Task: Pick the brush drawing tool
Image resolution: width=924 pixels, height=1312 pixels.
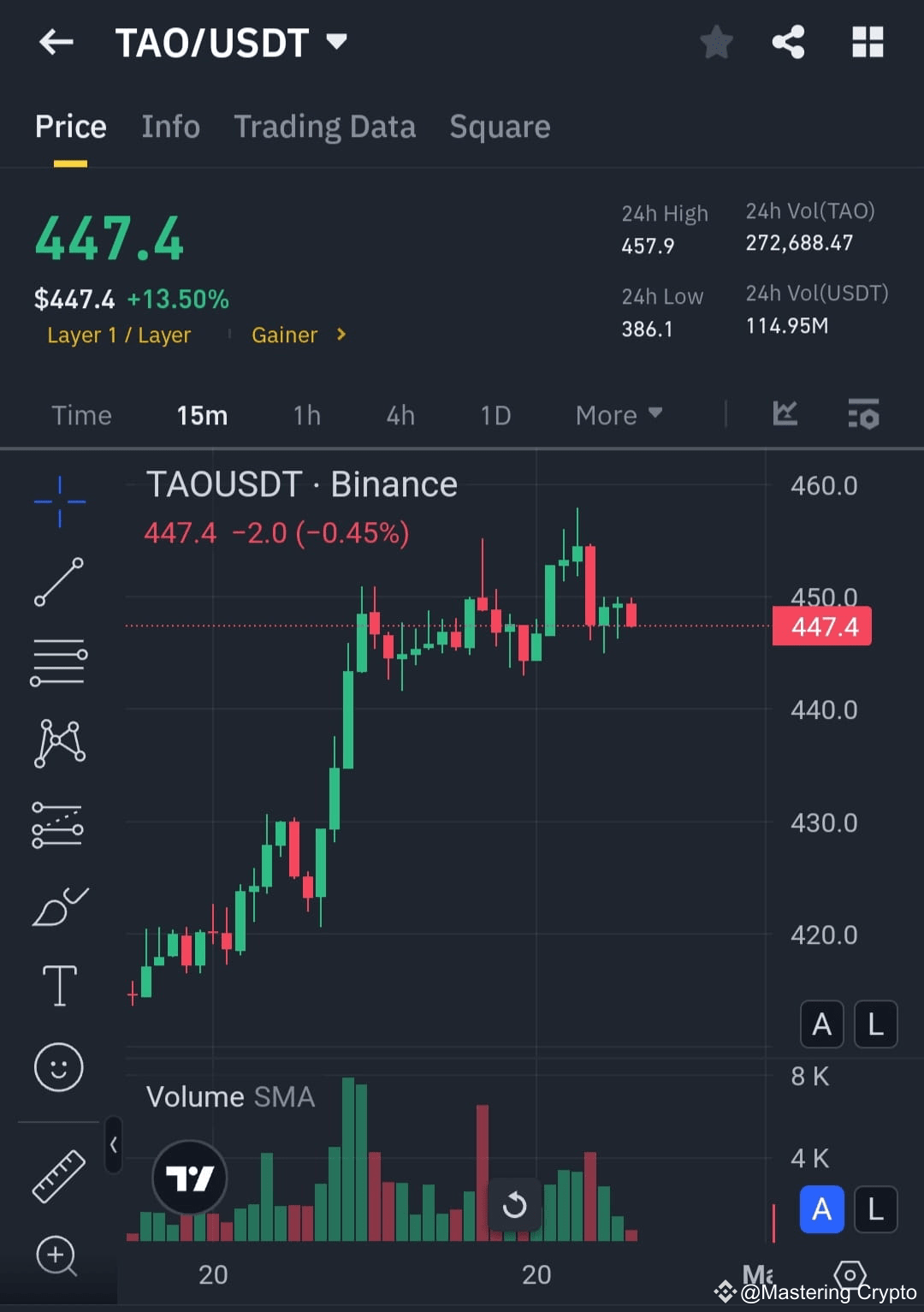Action: click(x=60, y=907)
